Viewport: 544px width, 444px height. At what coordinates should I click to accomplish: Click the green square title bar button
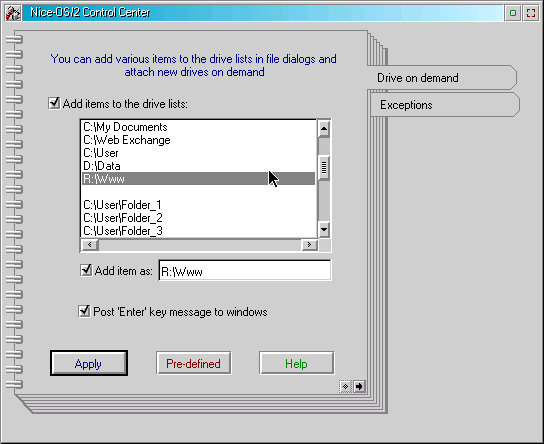click(513, 13)
